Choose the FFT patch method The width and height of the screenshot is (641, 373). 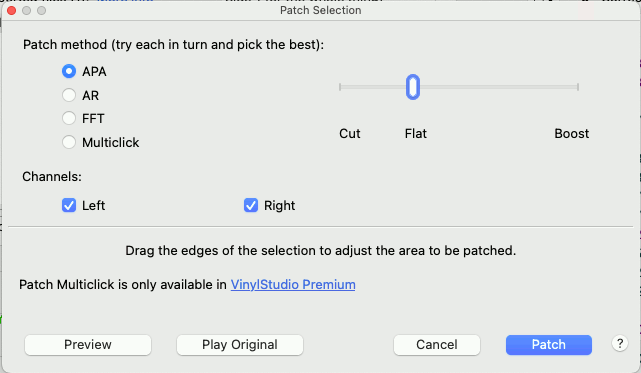(x=69, y=118)
